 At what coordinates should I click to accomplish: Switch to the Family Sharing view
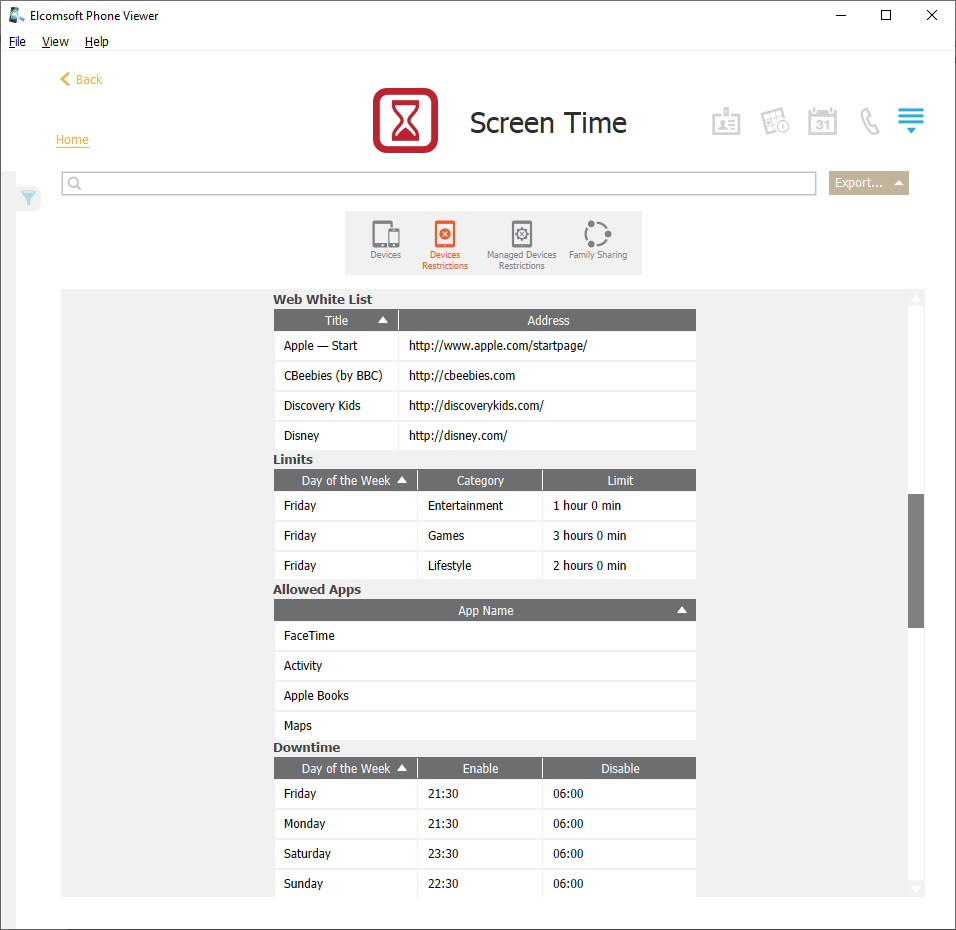tap(597, 241)
